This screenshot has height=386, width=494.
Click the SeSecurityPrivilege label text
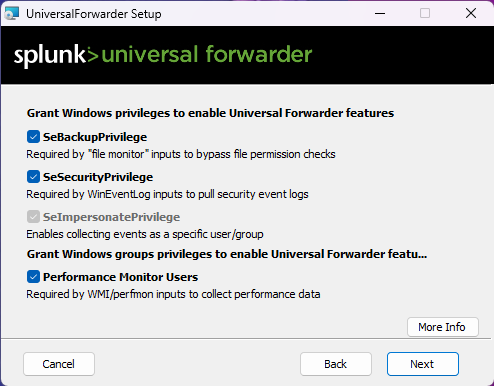click(98, 177)
